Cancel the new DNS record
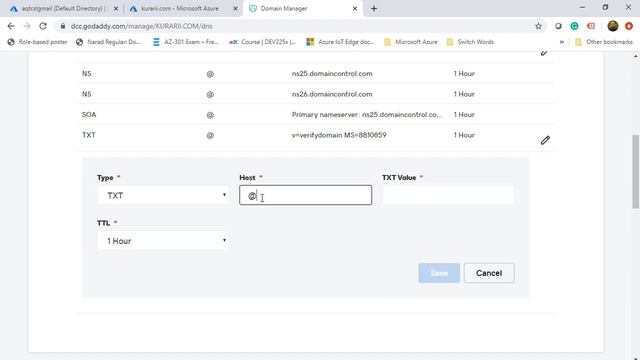Viewport: 640px width, 360px height. coord(489,273)
